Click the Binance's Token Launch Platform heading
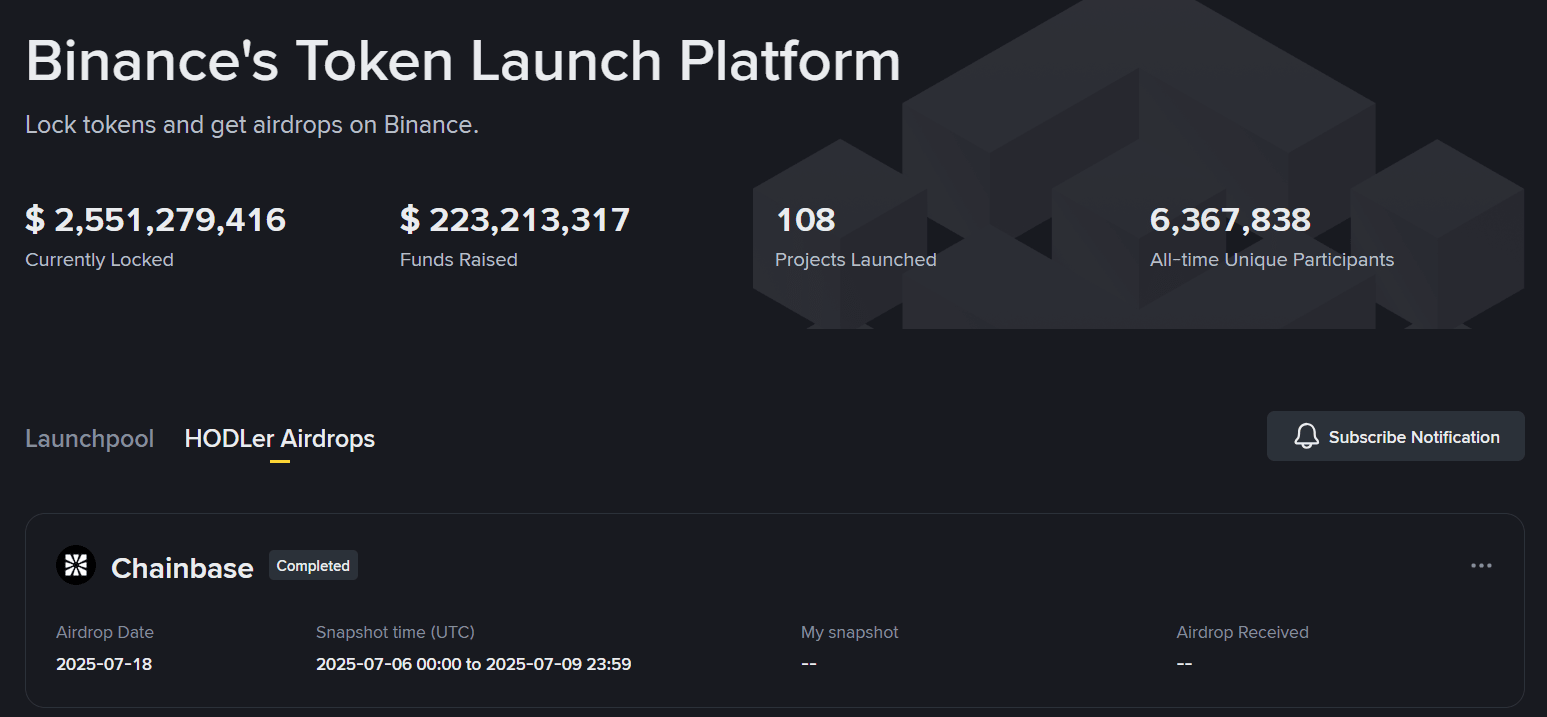This screenshot has height=717, width=1547. pyautogui.click(x=463, y=61)
